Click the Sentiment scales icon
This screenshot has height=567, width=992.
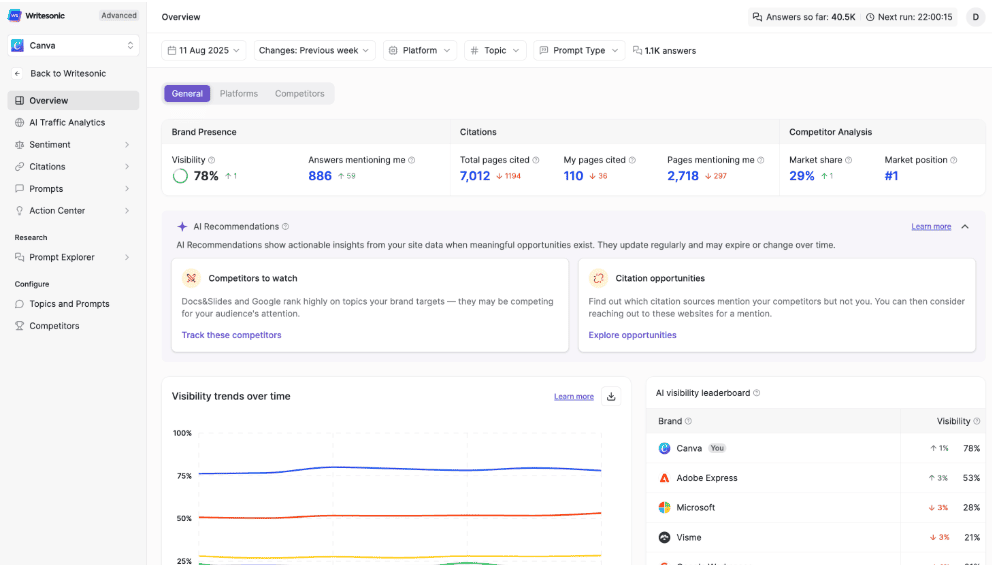tap(20, 145)
